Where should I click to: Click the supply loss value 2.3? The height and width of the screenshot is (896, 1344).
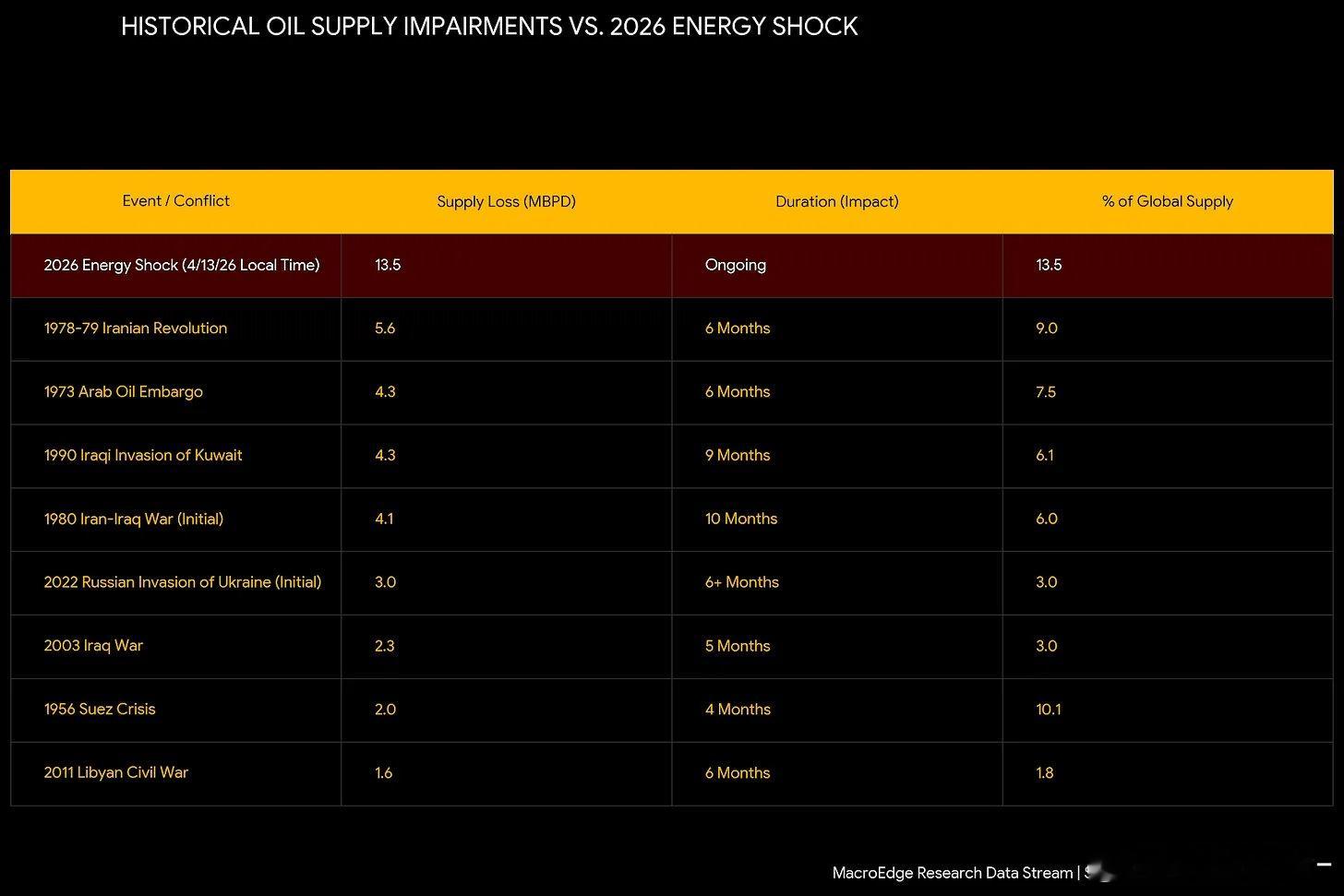pos(385,646)
